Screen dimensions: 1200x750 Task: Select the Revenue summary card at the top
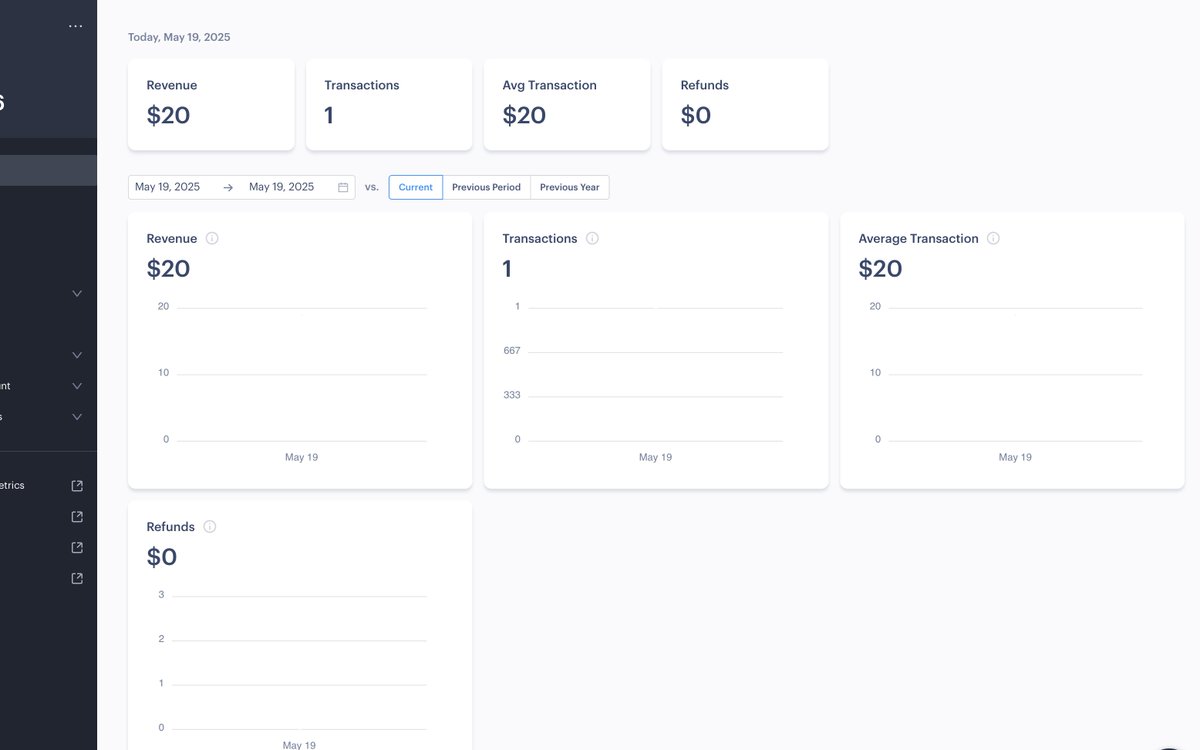tap(211, 104)
